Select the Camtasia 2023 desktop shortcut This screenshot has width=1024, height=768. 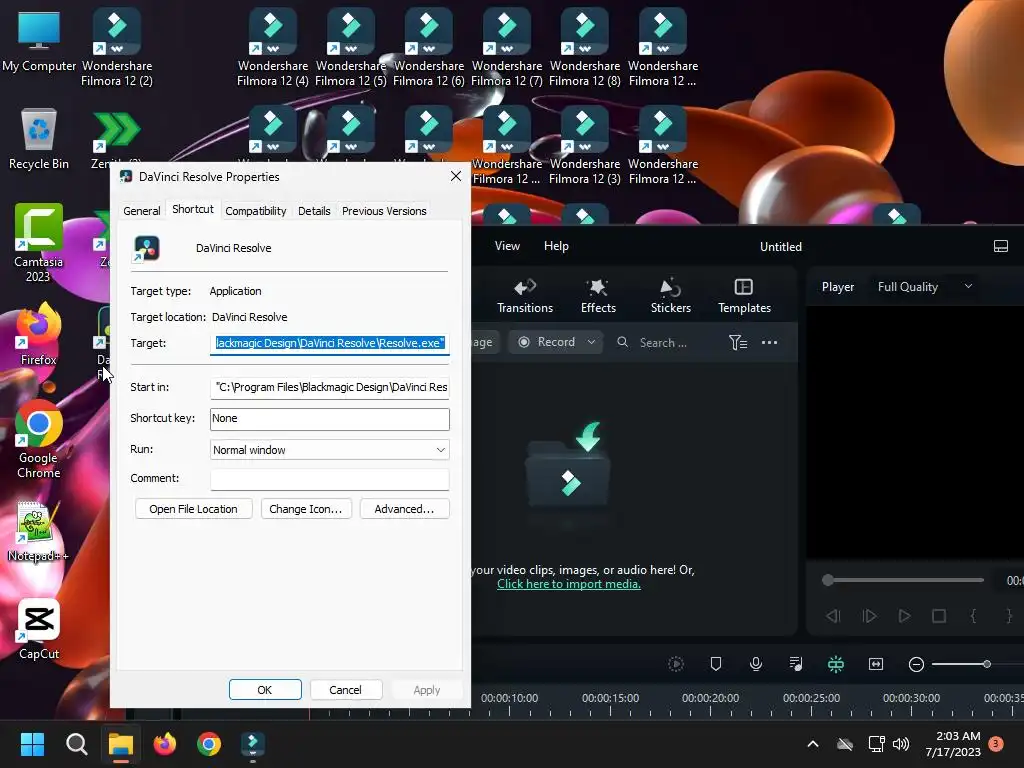pos(39,243)
